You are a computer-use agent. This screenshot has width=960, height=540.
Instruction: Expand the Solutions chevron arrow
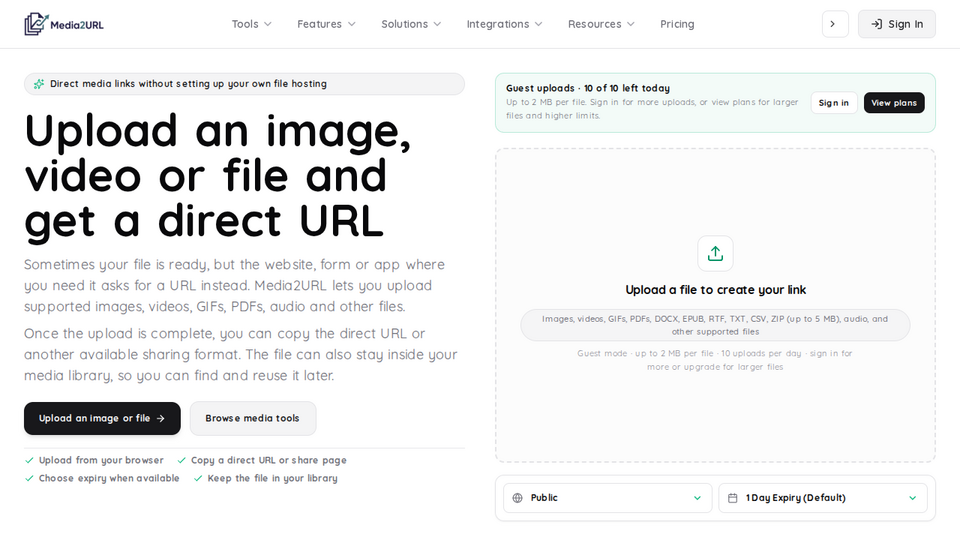pyautogui.click(x=437, y=24)
